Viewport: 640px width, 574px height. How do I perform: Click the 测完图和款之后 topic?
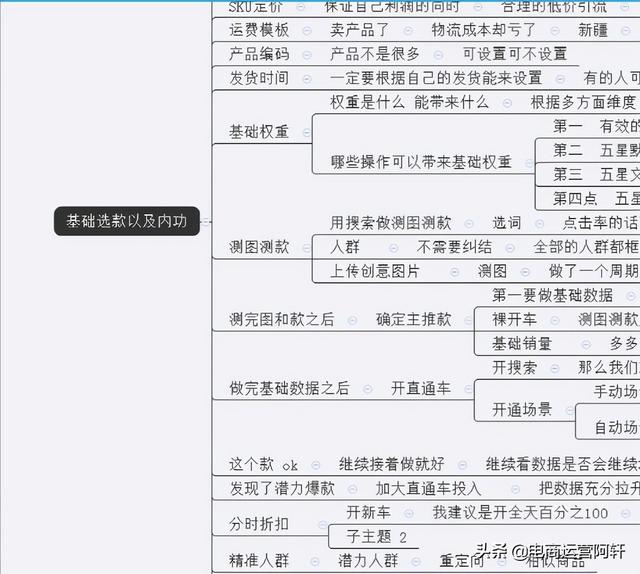281,320
